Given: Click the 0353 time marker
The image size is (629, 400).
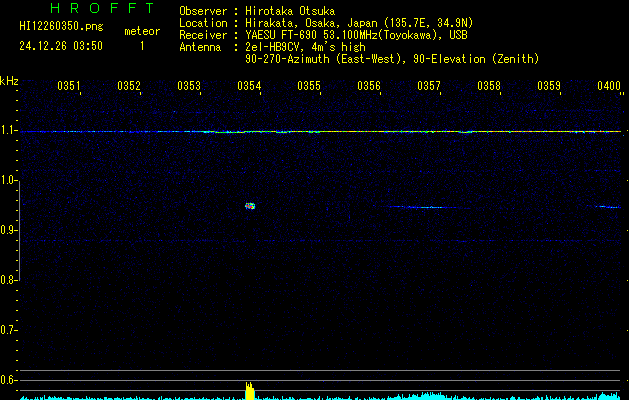Looking at the screenshot, I should tap(189, 86).
